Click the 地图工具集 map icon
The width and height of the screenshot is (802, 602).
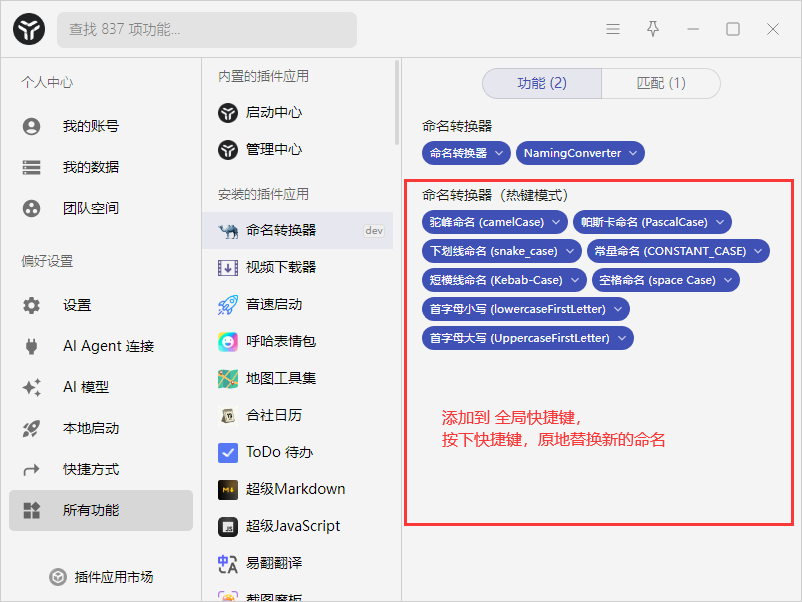pyautogui.click(x=228, y=378)
